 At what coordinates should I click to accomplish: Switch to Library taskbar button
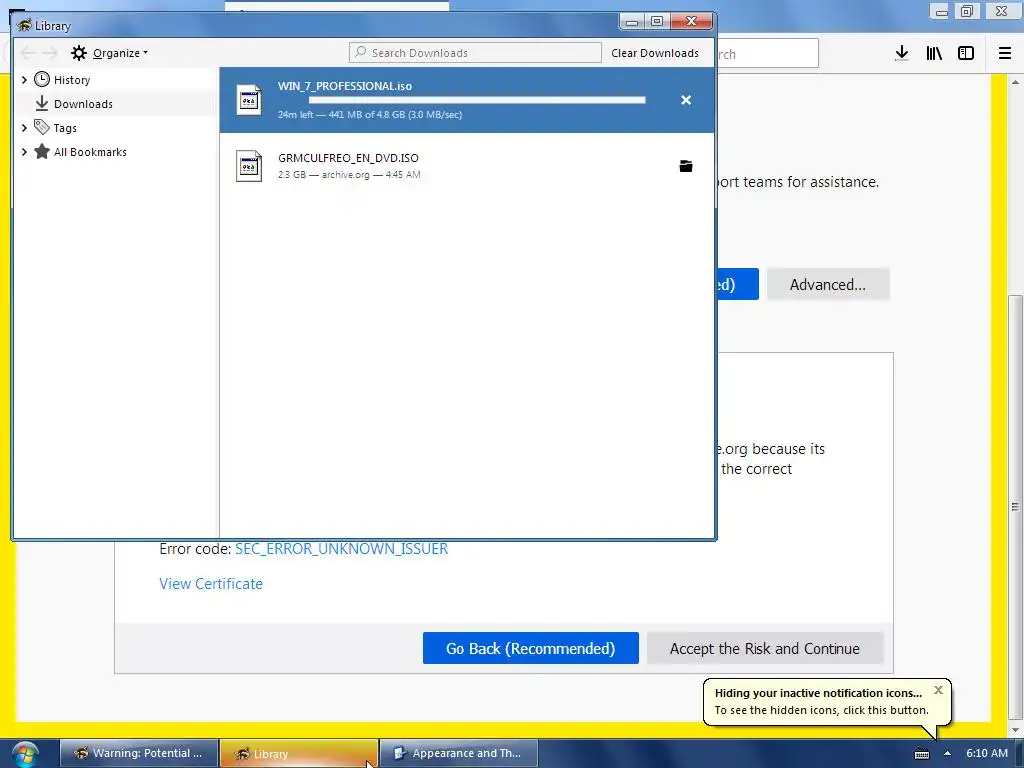(x=298, y=753)
